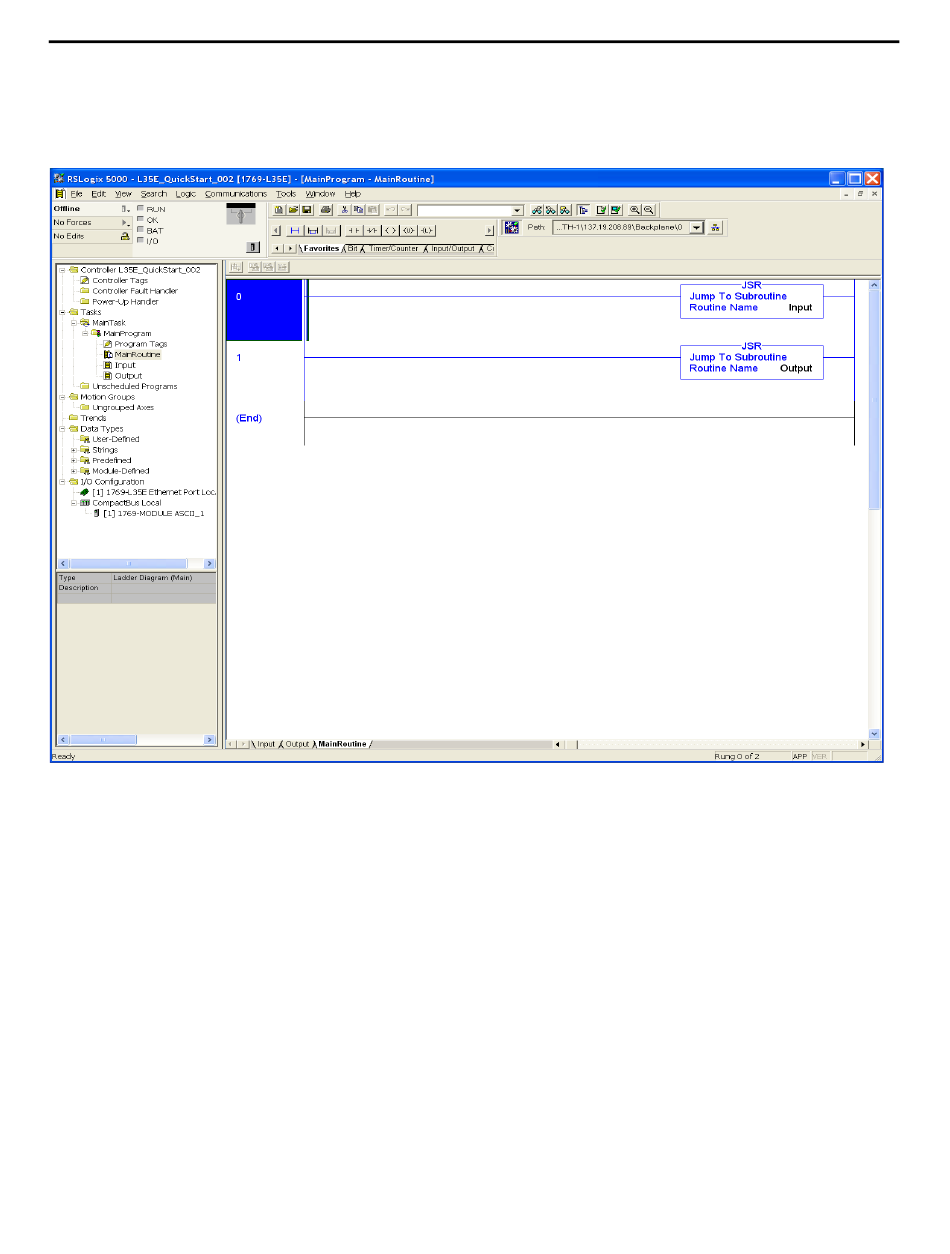Click the New file toolbar icon
Viewport: 950px width, 1254px height.
279,210
